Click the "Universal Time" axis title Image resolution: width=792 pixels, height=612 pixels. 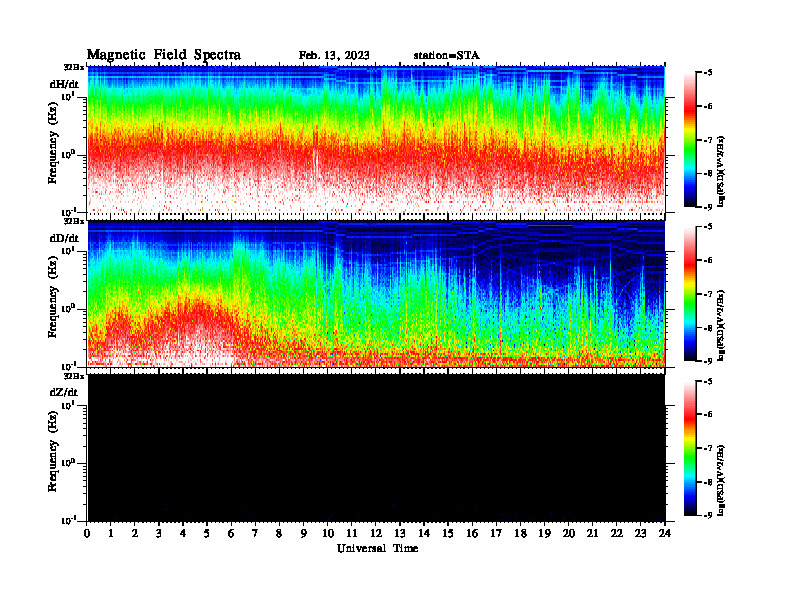[x=377, y=548]
